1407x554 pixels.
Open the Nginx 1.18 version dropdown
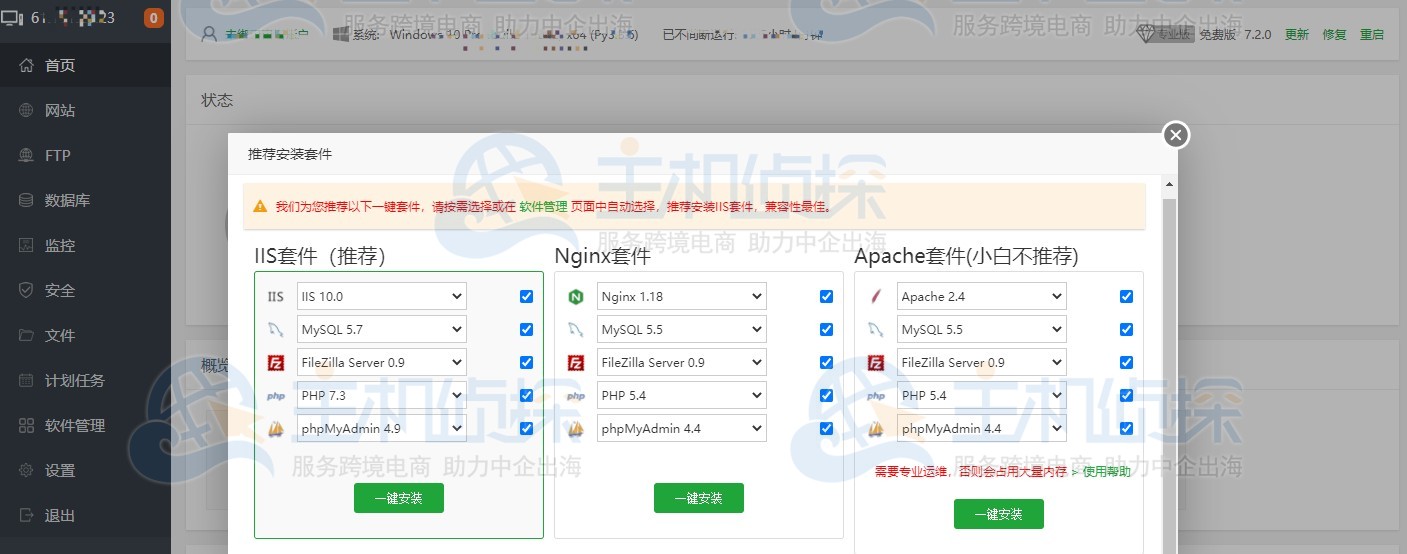[682, 296]
